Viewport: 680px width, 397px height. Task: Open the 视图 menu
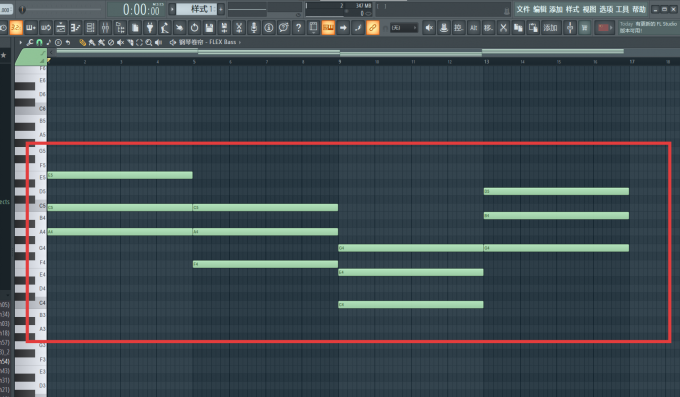[589, 9]
